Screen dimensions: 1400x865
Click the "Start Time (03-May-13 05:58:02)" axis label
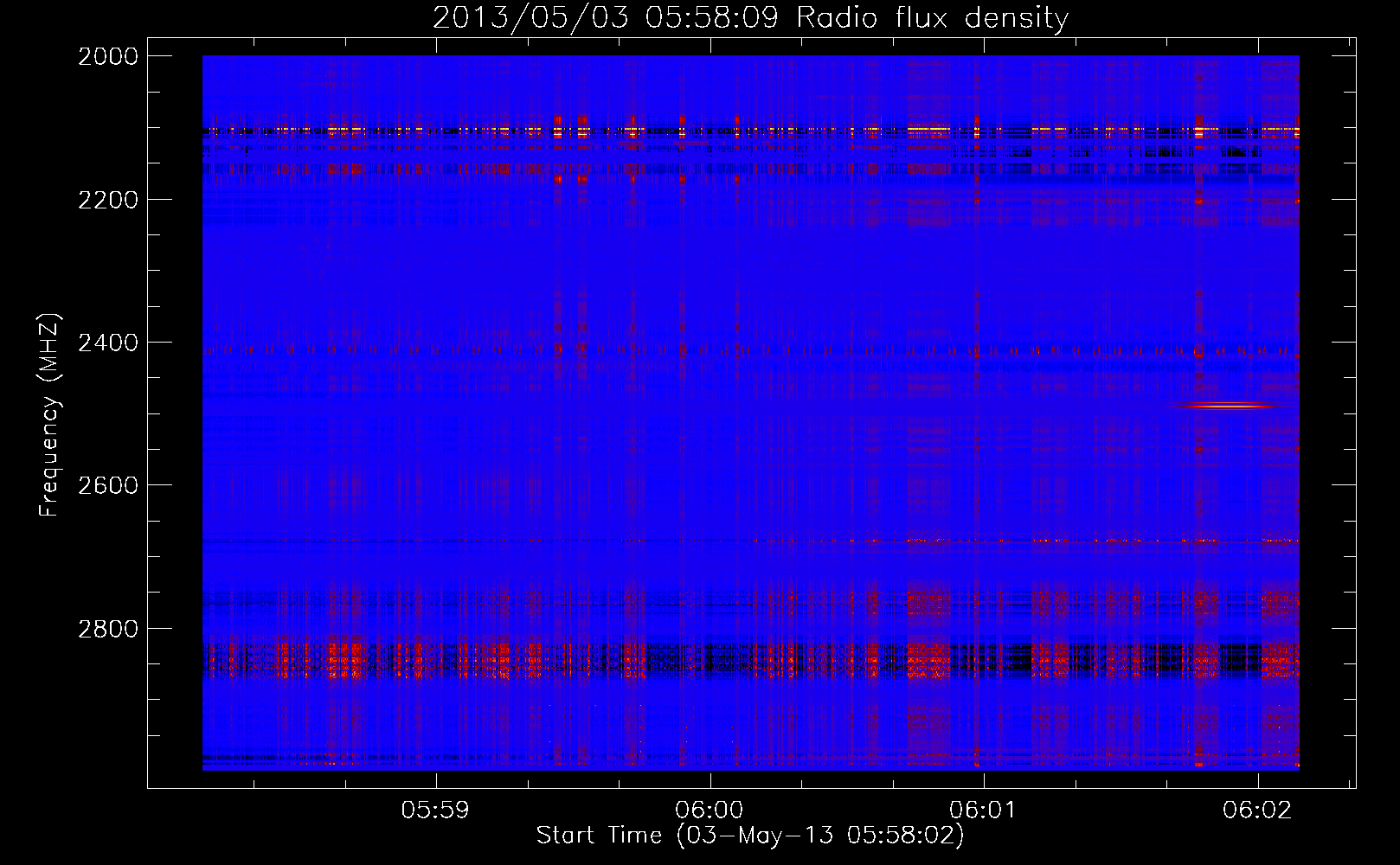(750, 836)
